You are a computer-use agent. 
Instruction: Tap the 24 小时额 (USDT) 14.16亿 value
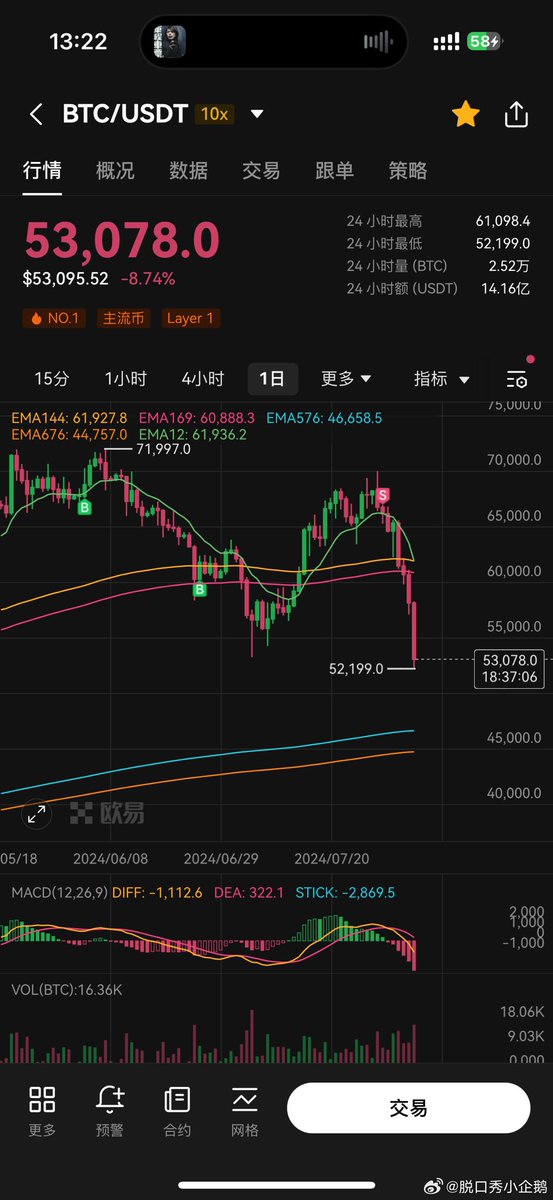(x=504, y=289)
